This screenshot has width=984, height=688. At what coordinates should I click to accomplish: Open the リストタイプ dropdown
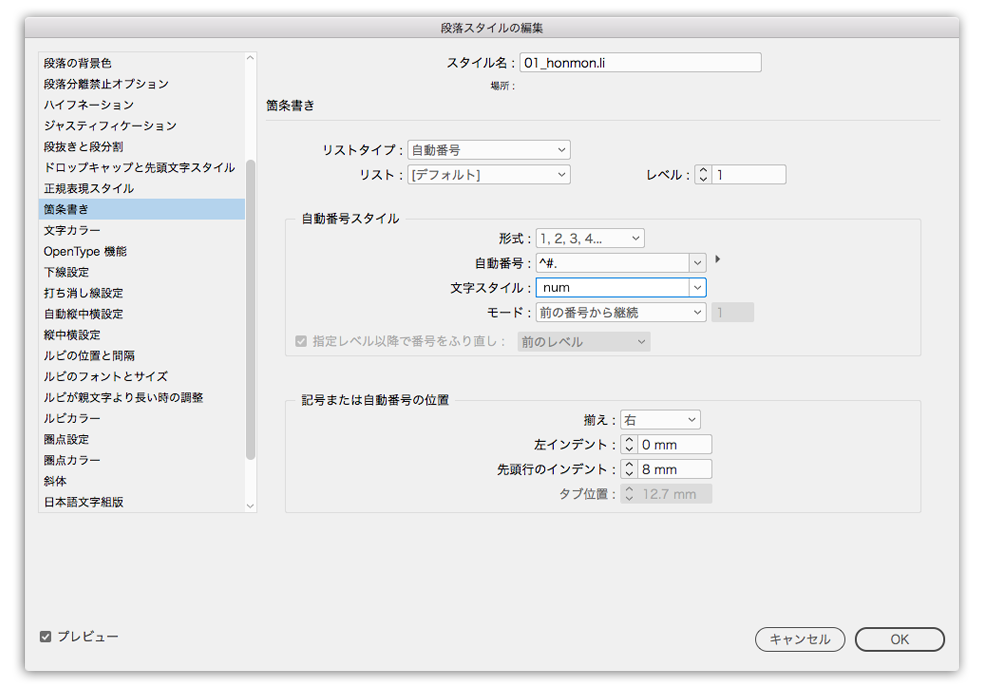pyautogui.click(x=487, y=149)
